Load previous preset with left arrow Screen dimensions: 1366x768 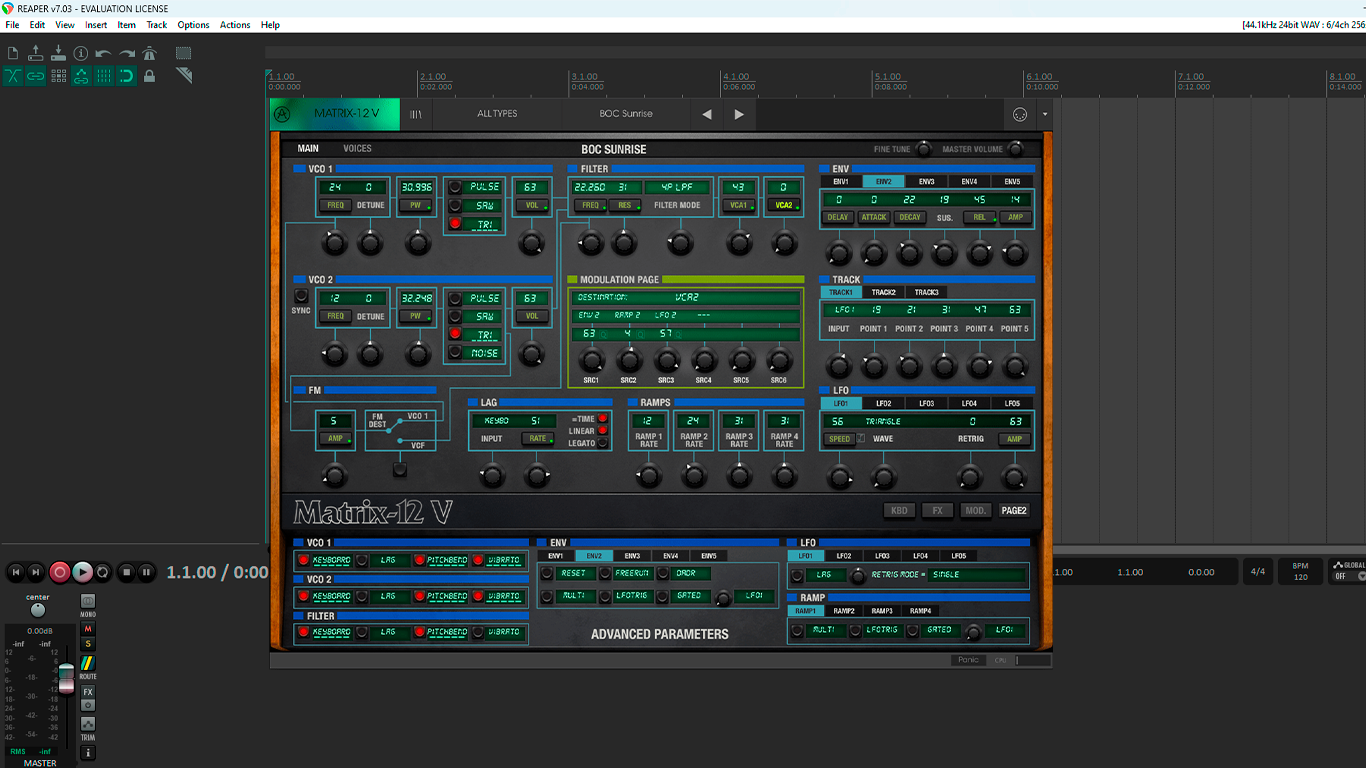tap(707, 114)
